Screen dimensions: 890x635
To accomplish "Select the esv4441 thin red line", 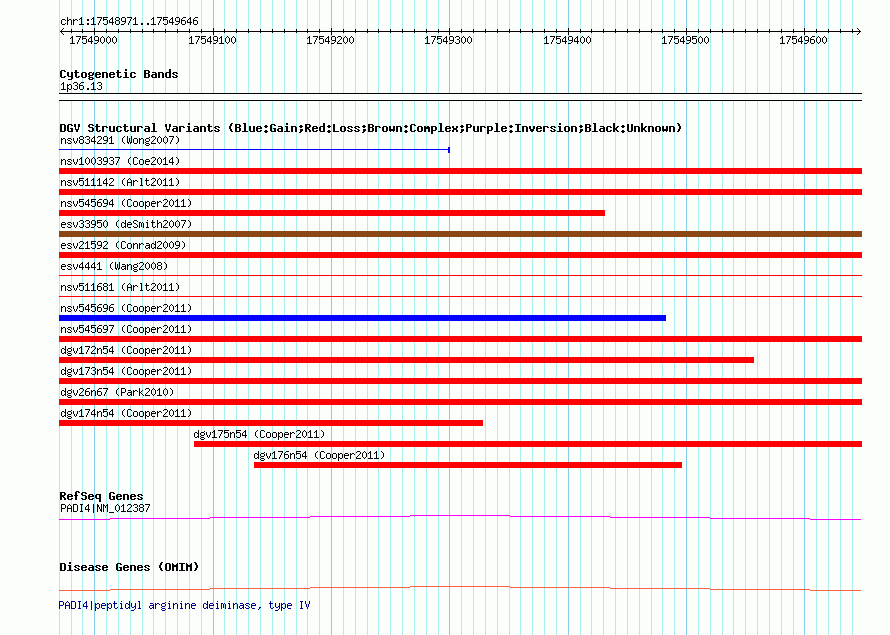I will (460, 276).
